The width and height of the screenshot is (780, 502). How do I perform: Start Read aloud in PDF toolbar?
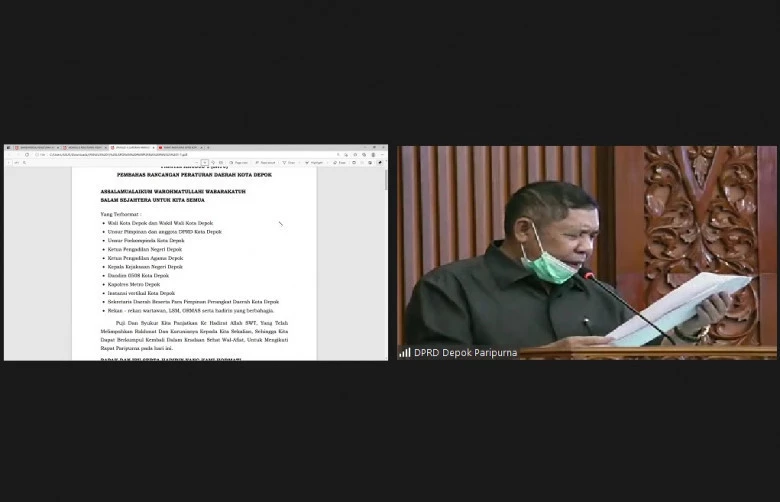tap(265, 163)
